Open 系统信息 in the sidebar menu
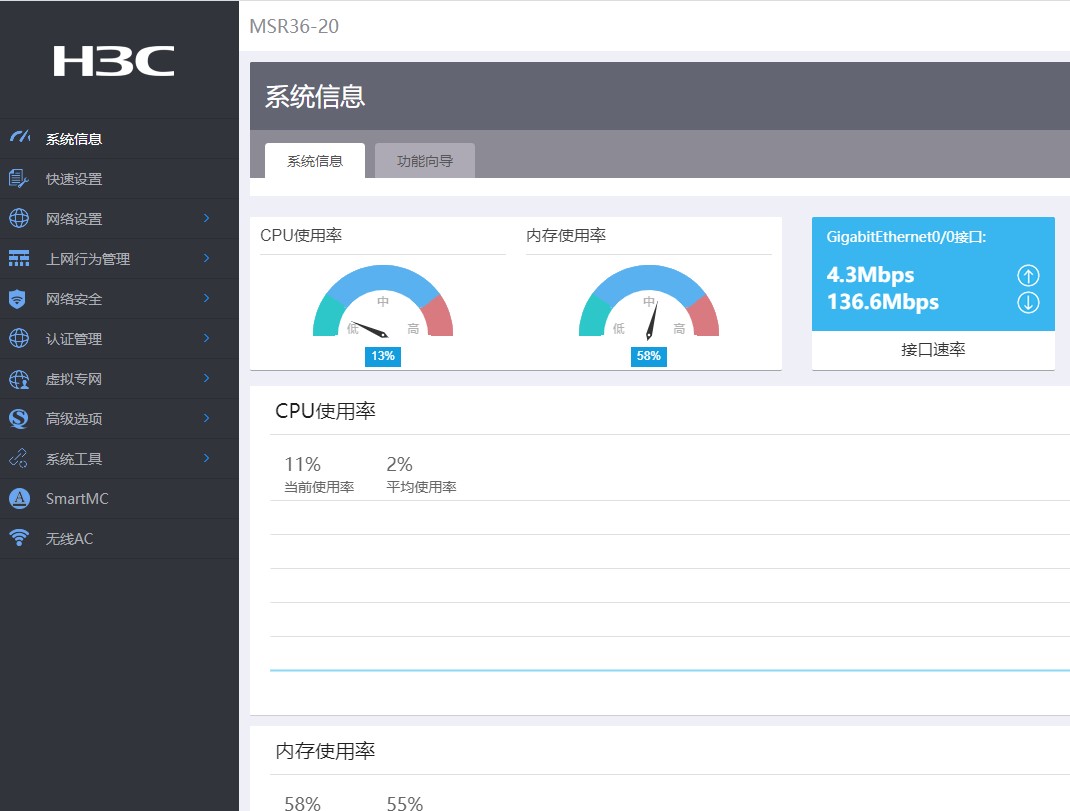The height and width of the screenshot is (811, 1070). point(119,139)
